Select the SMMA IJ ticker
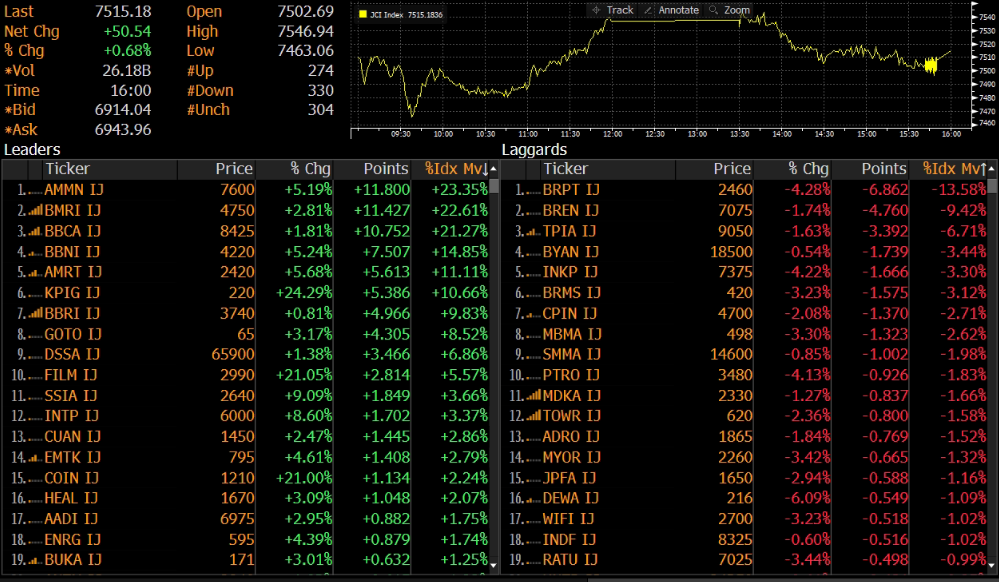 571,354
